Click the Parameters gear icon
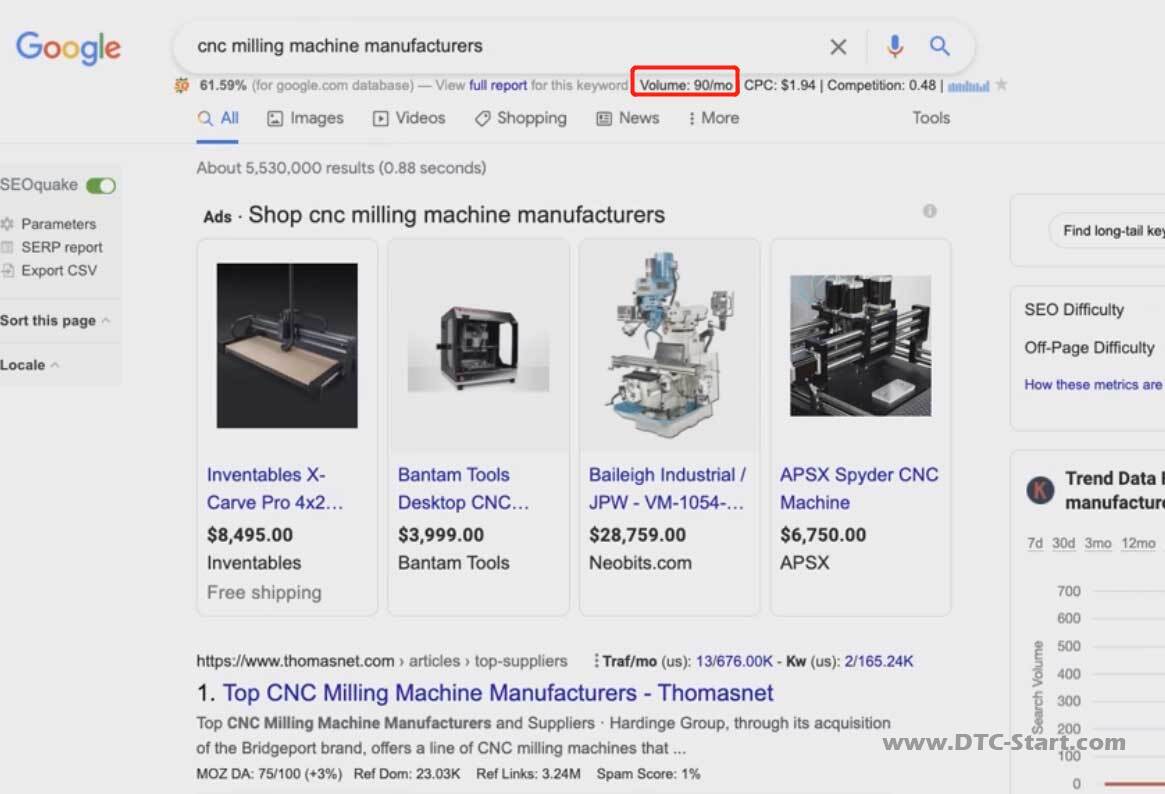The height and width of the screenshot is (794, 1165). 7,224
